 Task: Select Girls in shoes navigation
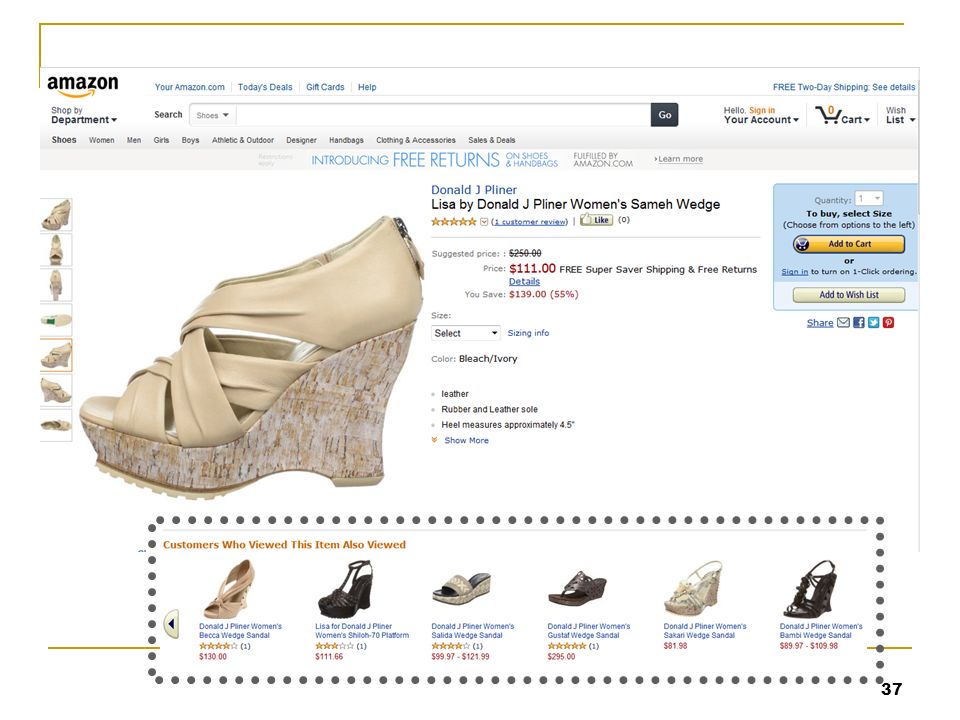161,140
